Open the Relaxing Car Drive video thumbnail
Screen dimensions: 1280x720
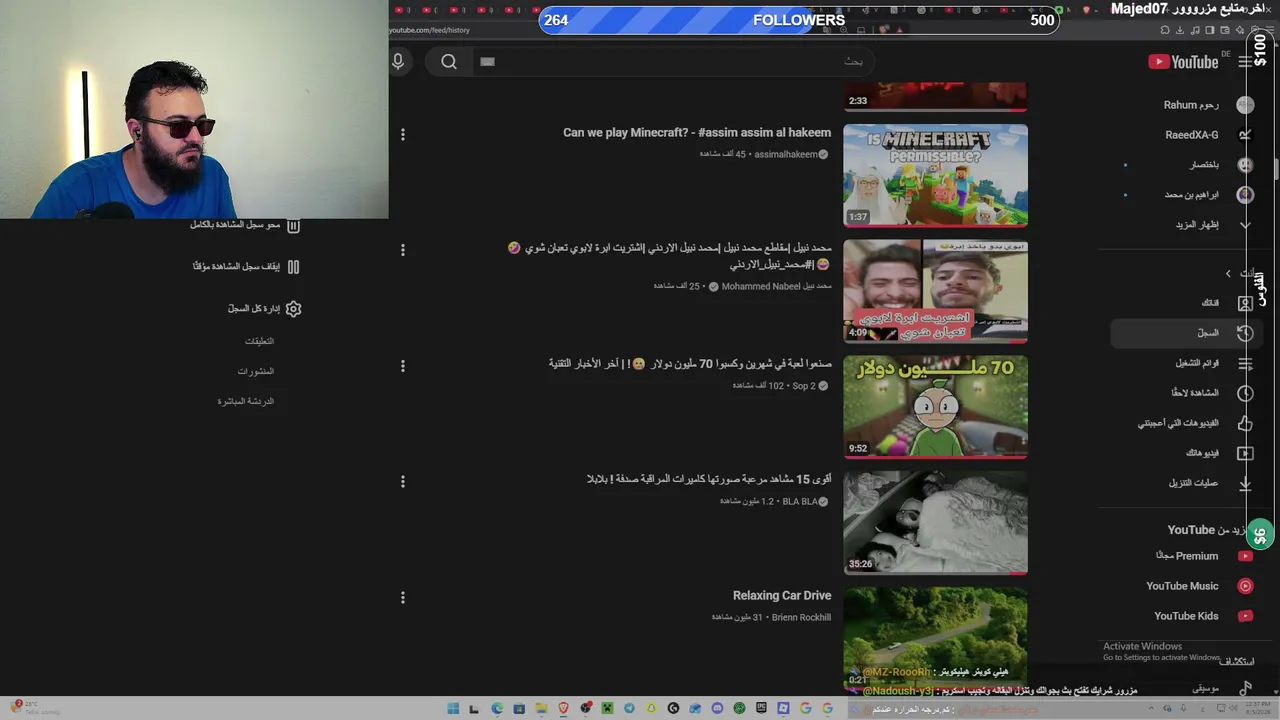pos(935,639)
